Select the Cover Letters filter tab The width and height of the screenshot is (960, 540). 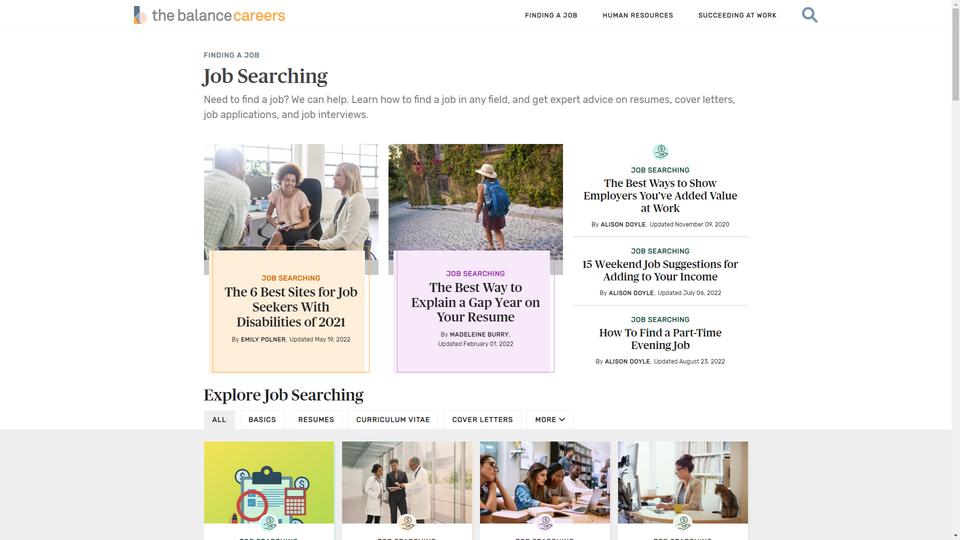482,419
